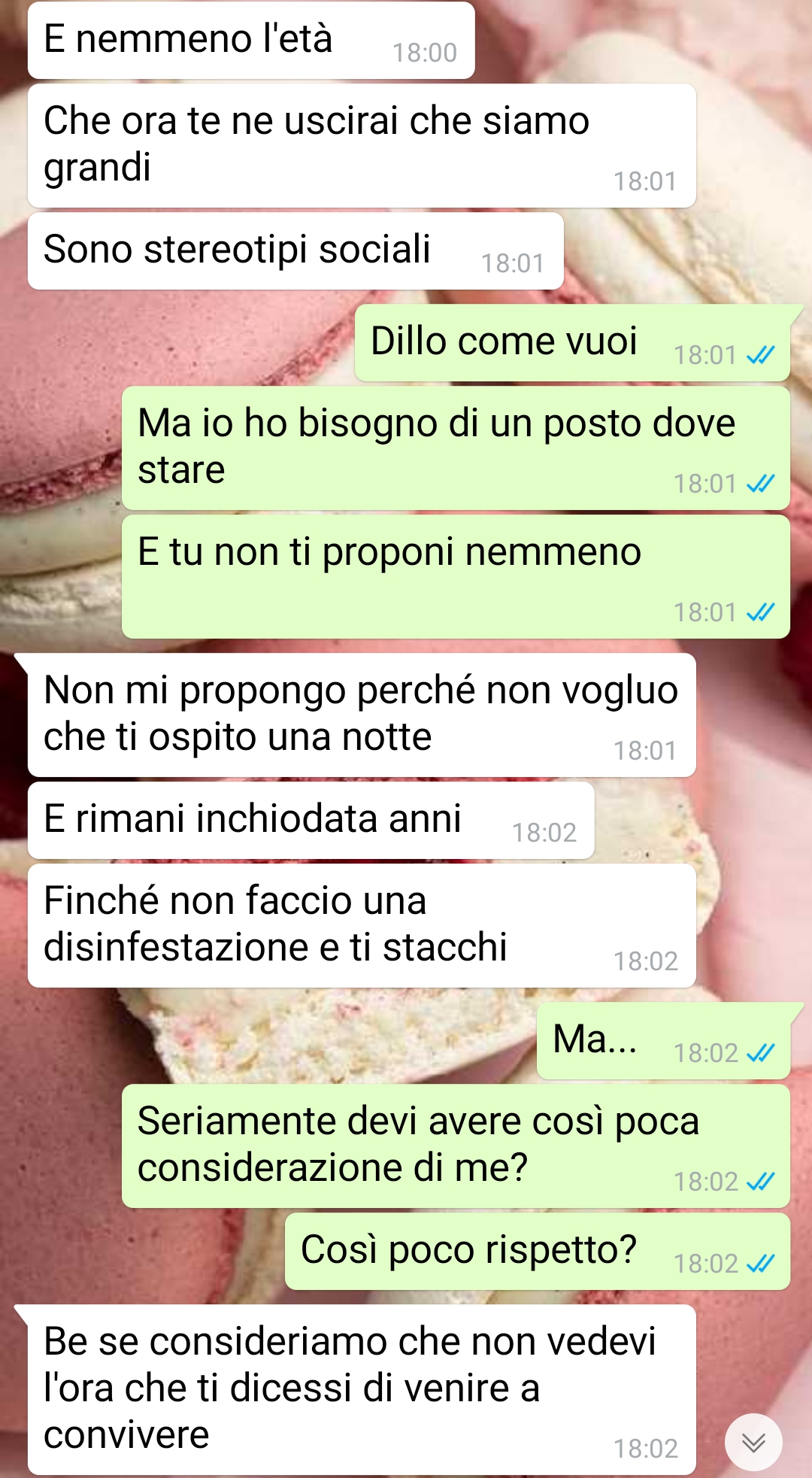
Task: Tap message 'Non mi propongo perché non vogluo'
Action: (x=362, y=715)
